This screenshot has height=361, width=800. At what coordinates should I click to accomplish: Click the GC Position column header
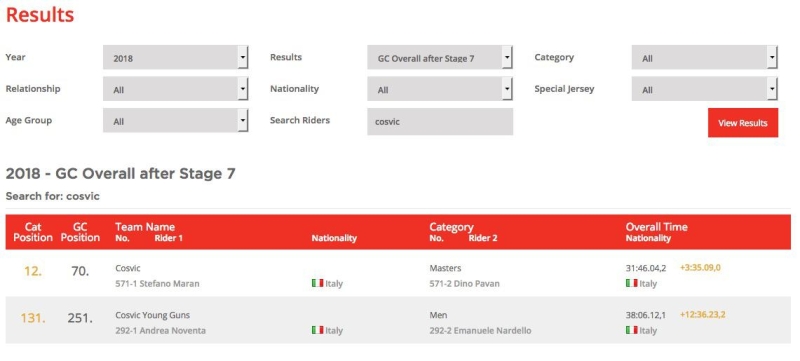tap(80, 232)
